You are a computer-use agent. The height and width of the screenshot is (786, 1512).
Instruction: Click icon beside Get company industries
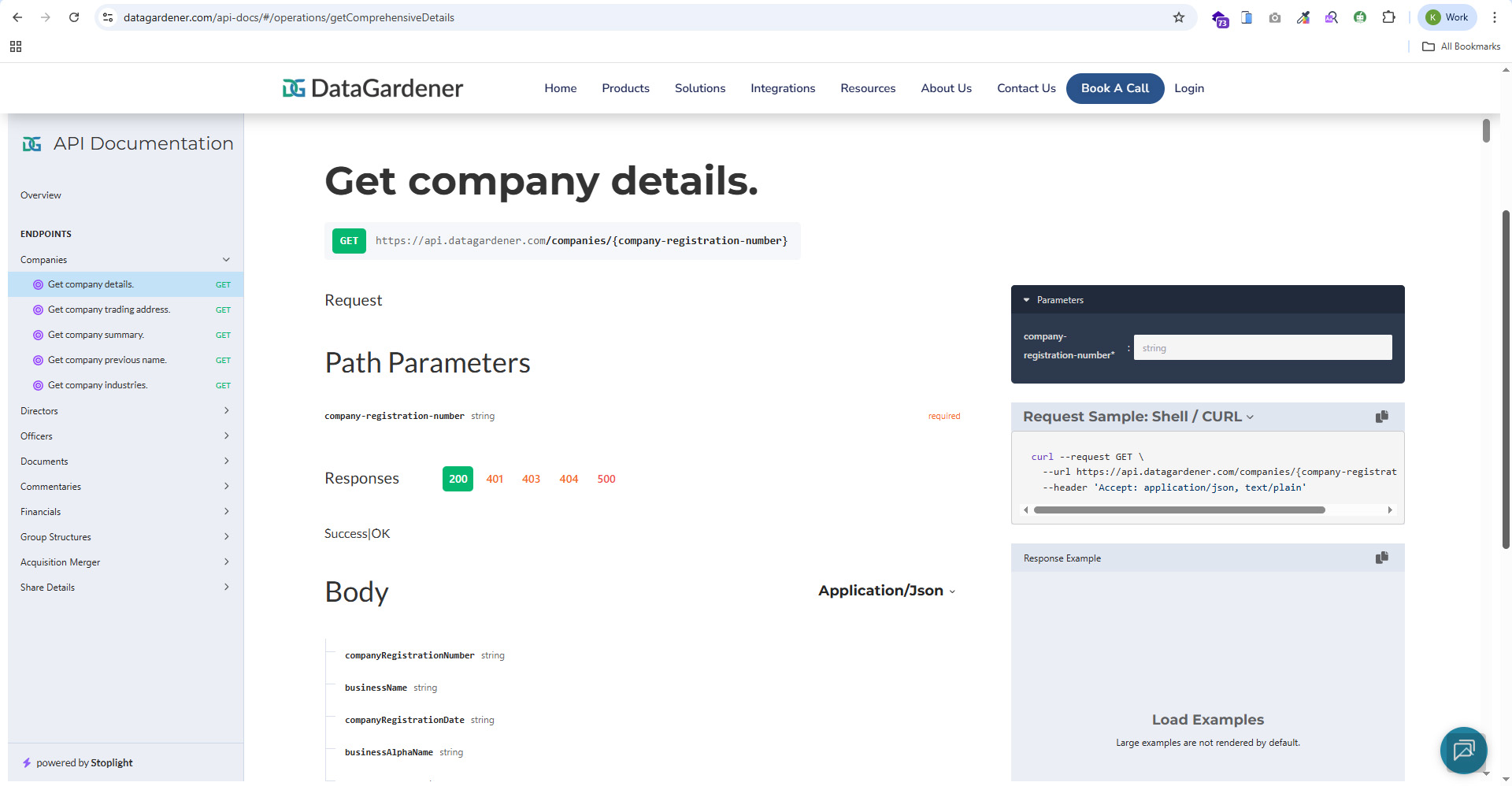tap(38, 385)
